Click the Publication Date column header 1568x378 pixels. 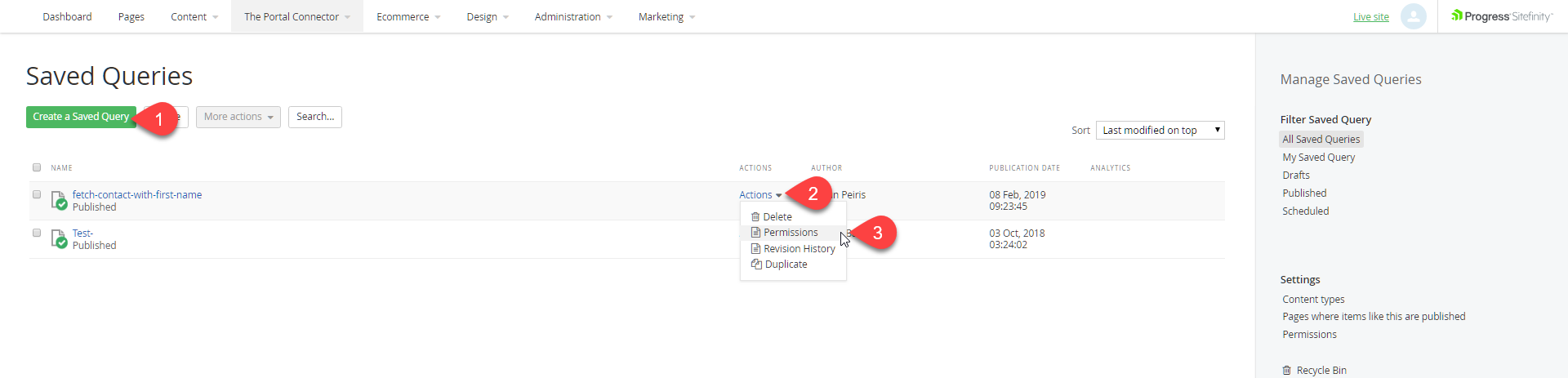[x=1024, y=168]
